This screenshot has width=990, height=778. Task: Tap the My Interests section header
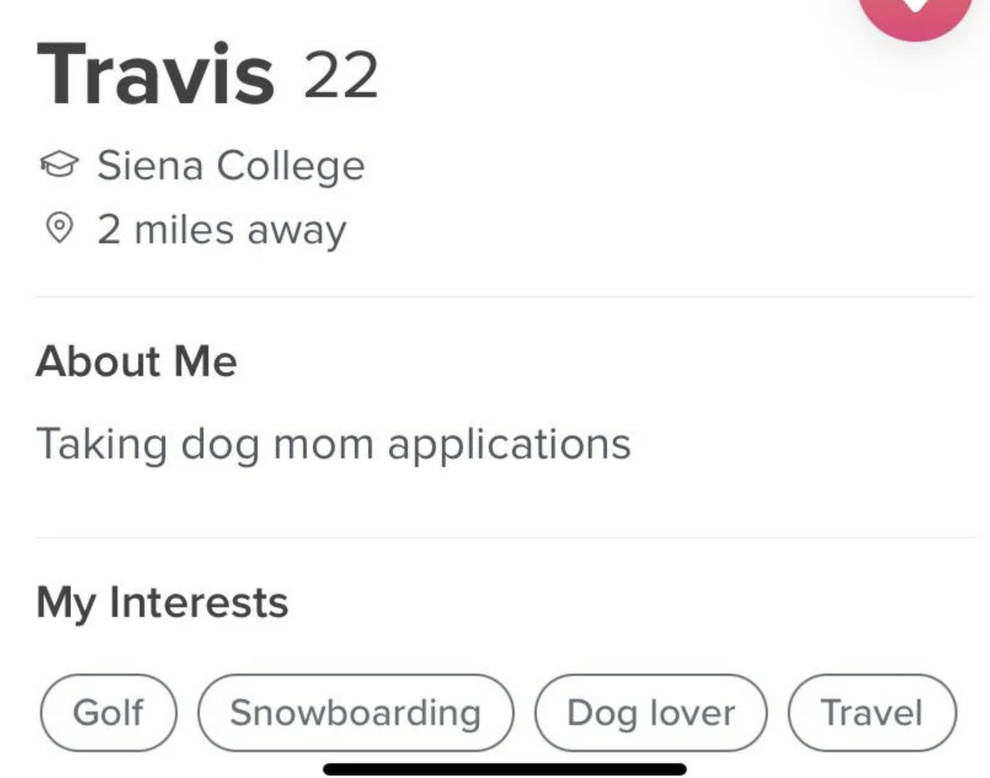point(161,601)
